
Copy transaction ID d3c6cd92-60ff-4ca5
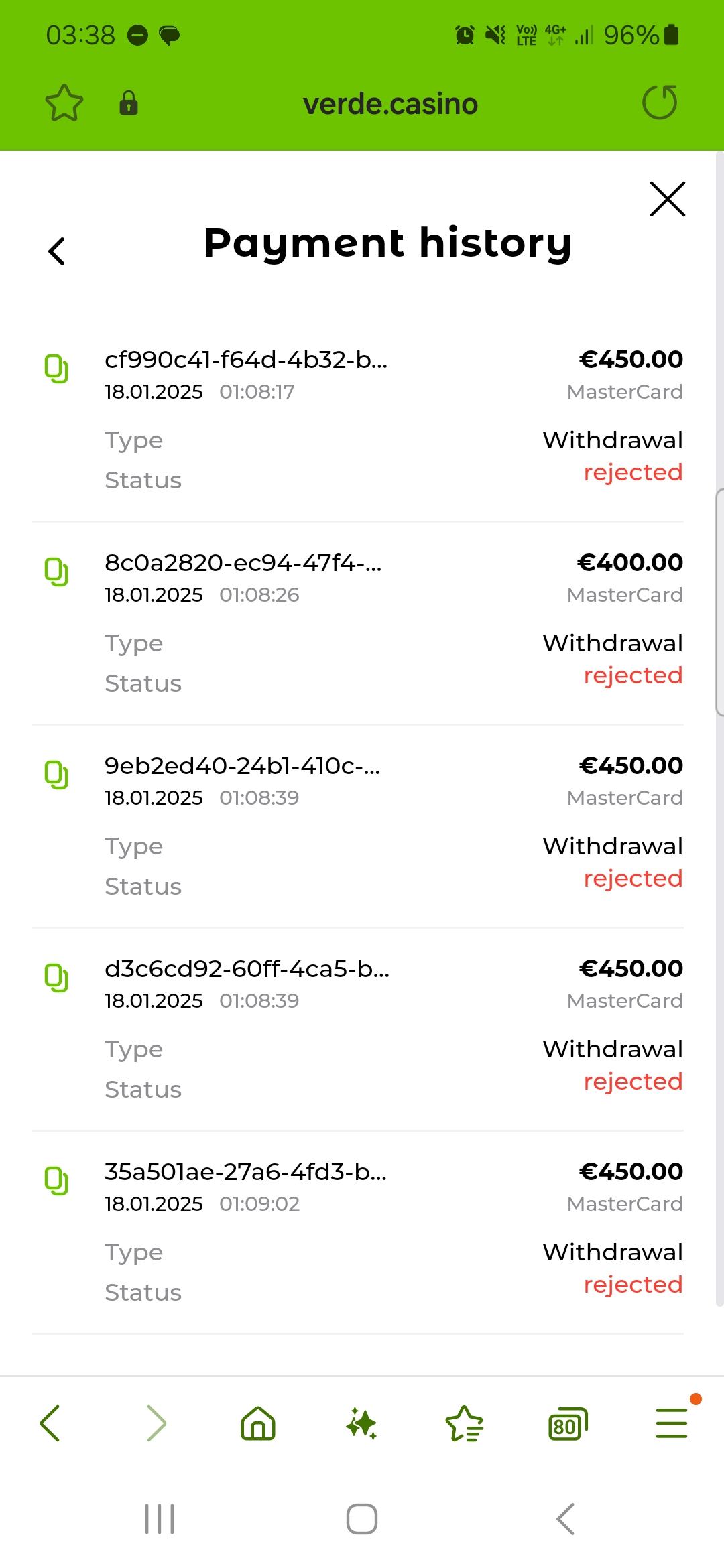click(56, 978)
